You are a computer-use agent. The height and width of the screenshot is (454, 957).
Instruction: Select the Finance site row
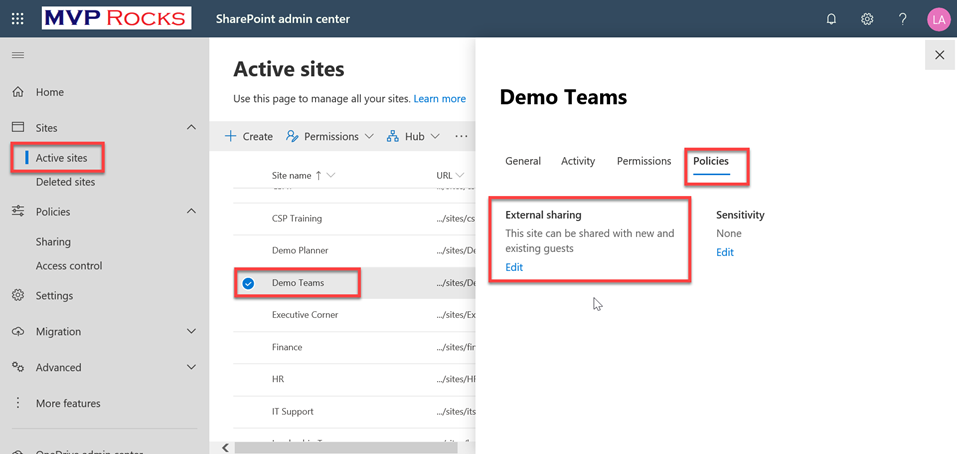[x=354, y=347]
